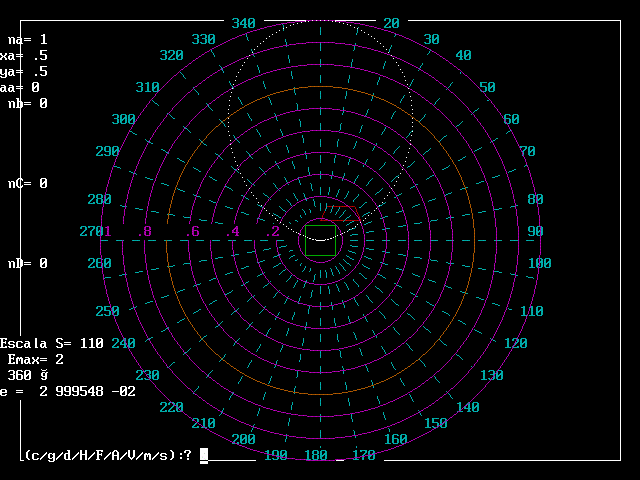Click the na= 1 parameter text
The width and height of the screenshot is (640, 480).
[x=27, y=39]
